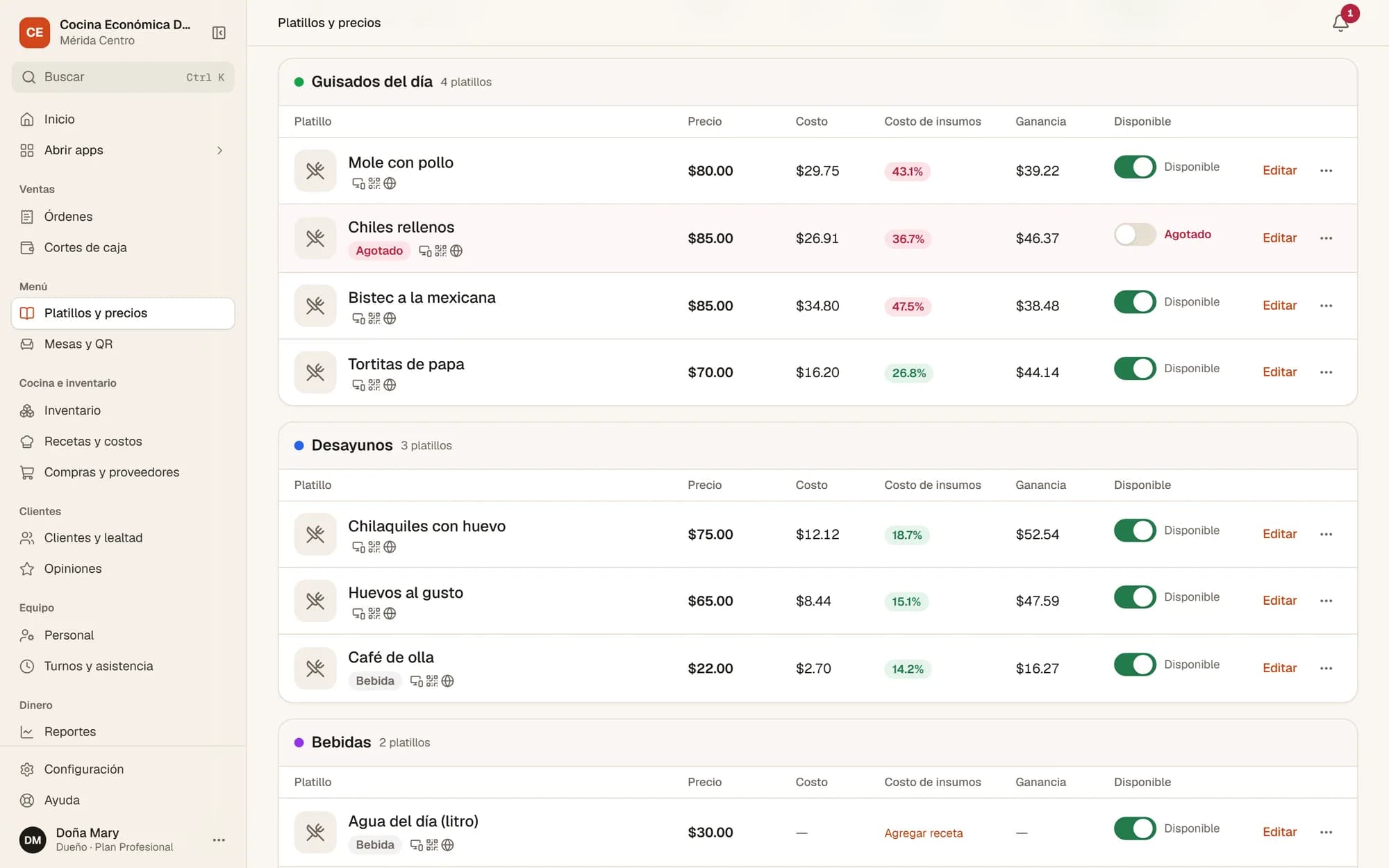Edit the Huevos al gusto dish

coord(1279,601)
